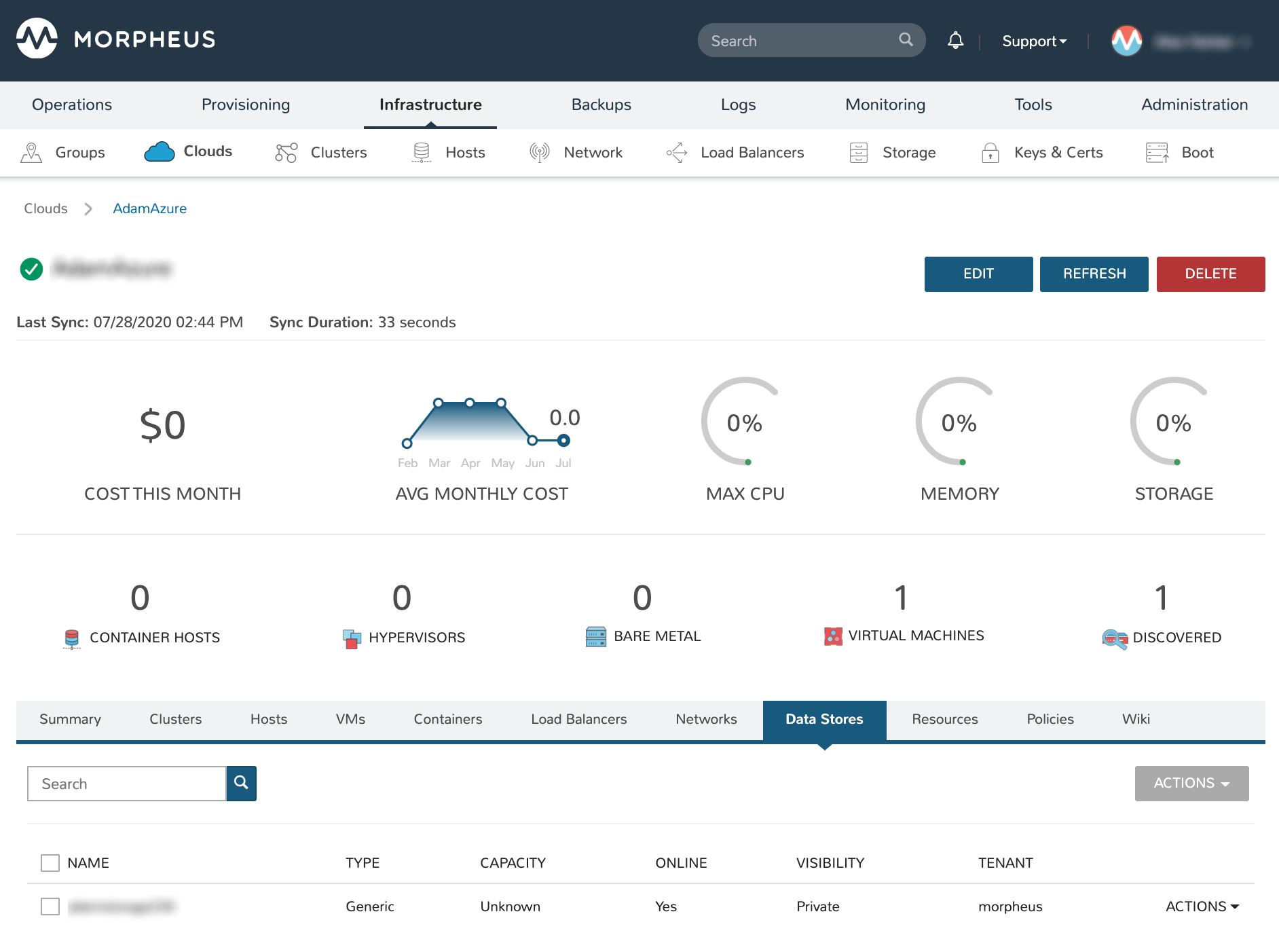The image size is (1279, 952).
Task: Open Groups via its map pin icon
Action: (x=31, y=153)
